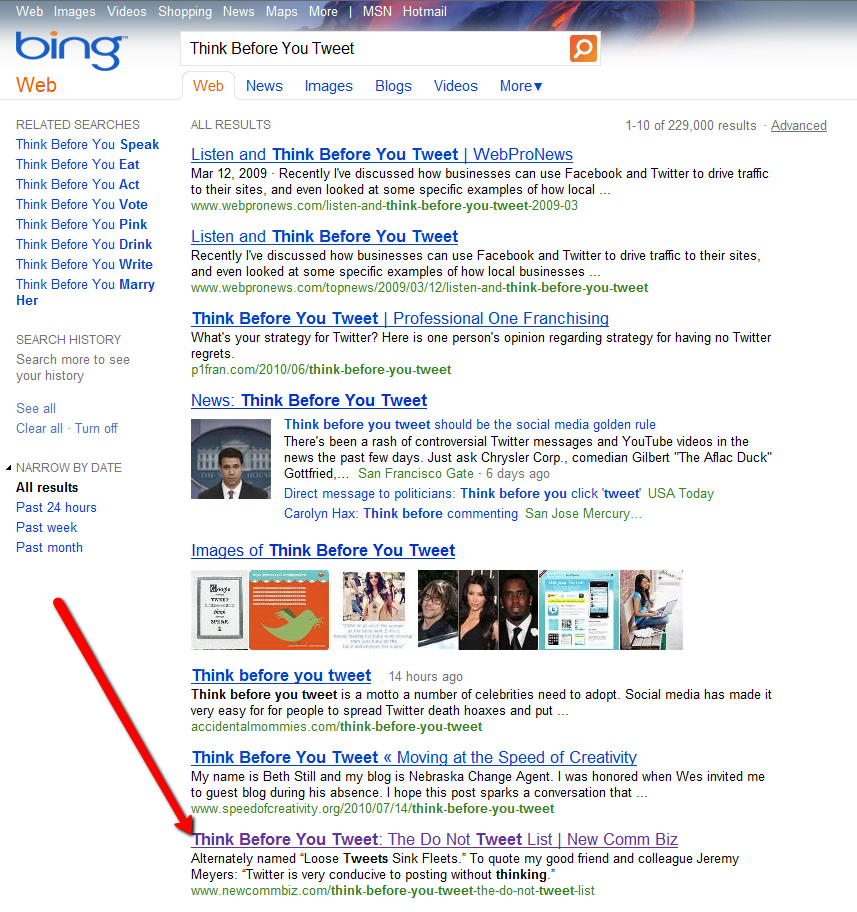Open the 'News: Think Before You Tweet' heading
The image size is (857, 912).
(309, 400)
